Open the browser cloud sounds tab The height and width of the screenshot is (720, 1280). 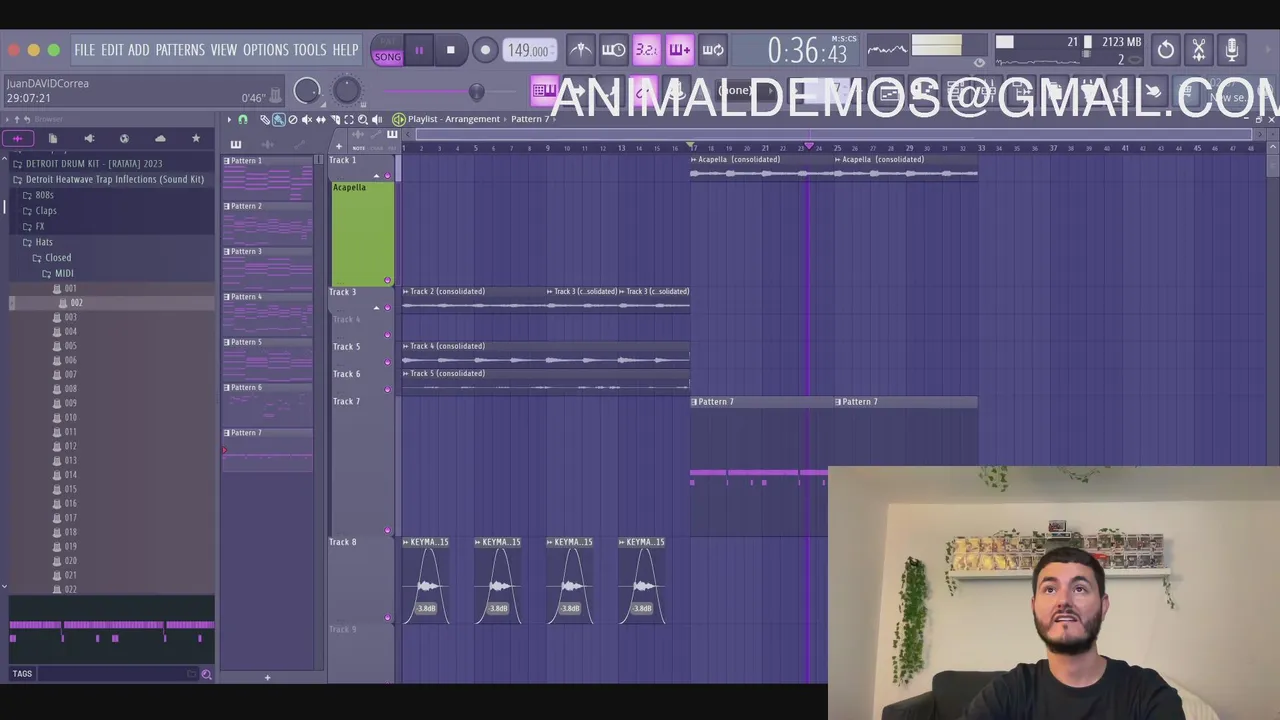(x=160, y=138)
